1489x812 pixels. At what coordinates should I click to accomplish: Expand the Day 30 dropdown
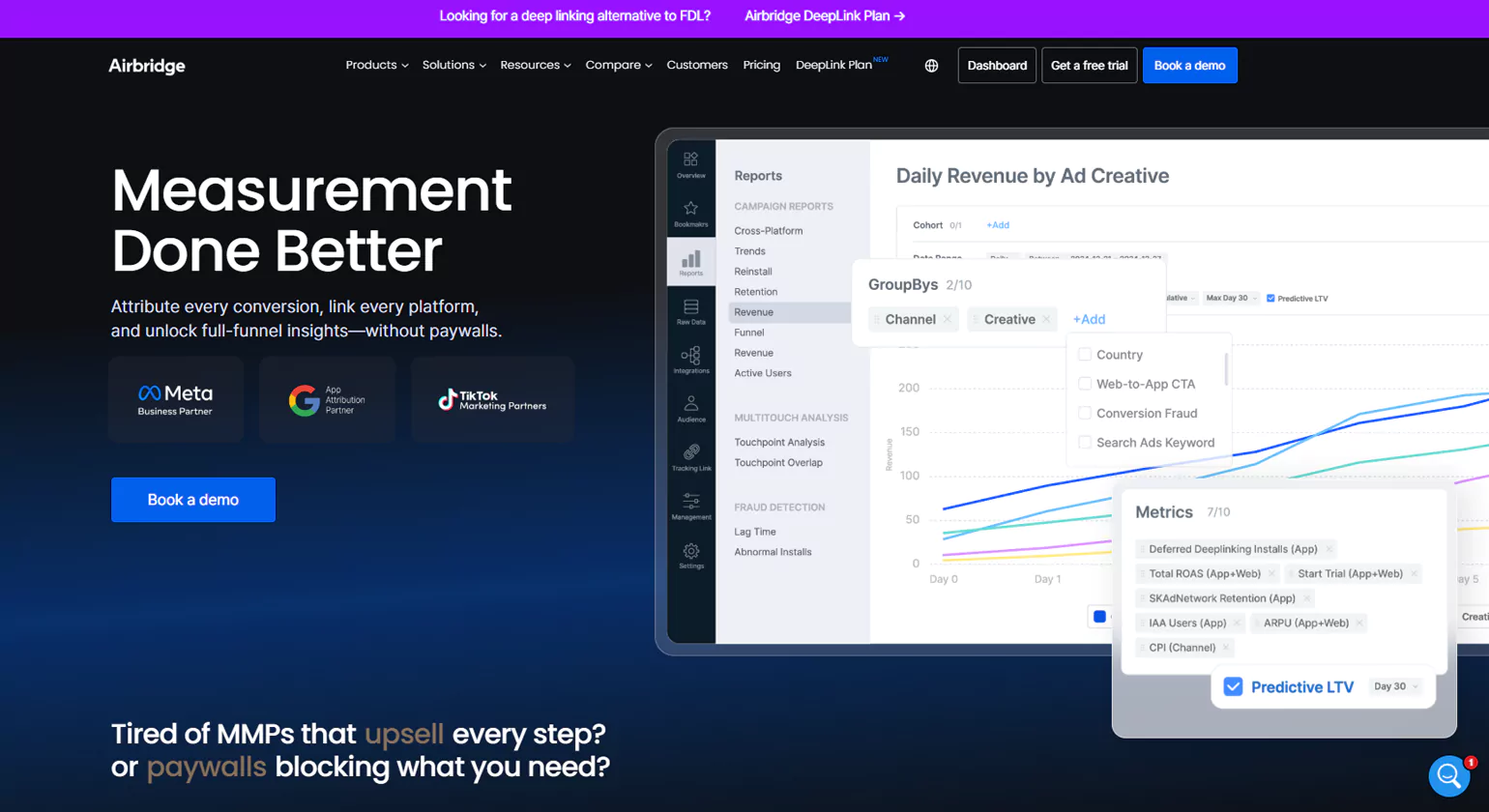1395,686
